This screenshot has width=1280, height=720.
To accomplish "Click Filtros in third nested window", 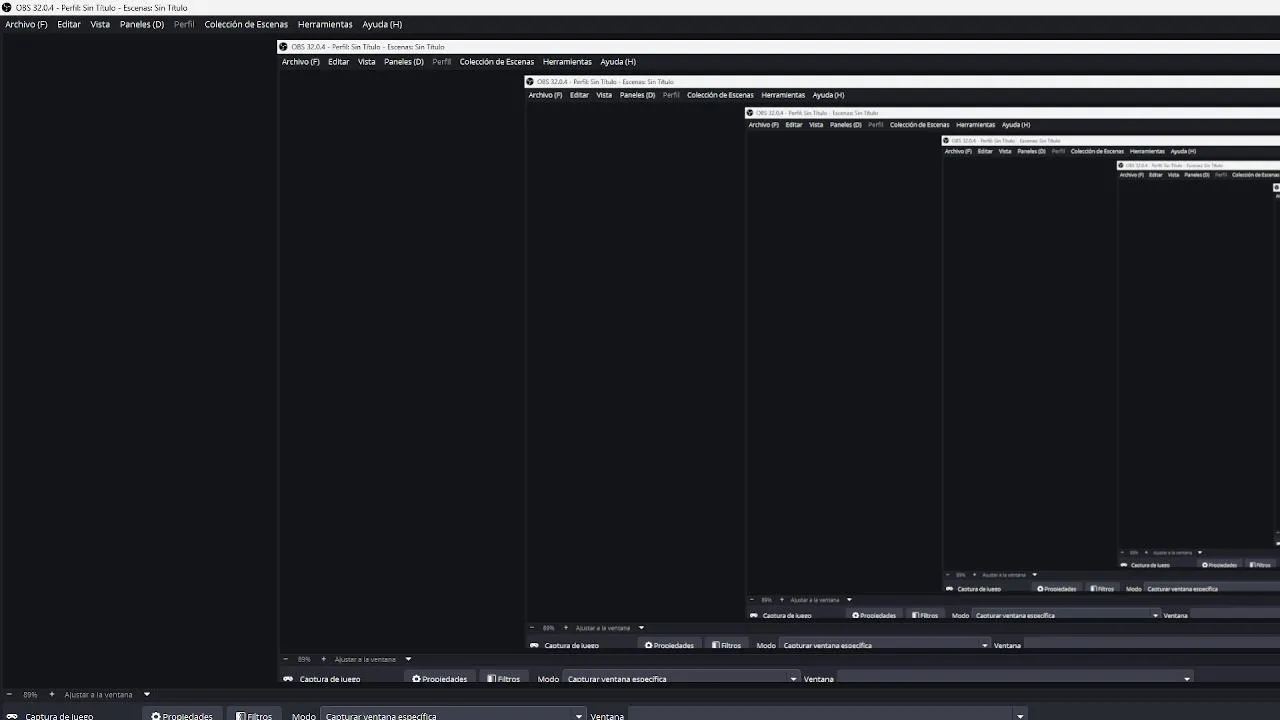I will [x=925, y=615].
